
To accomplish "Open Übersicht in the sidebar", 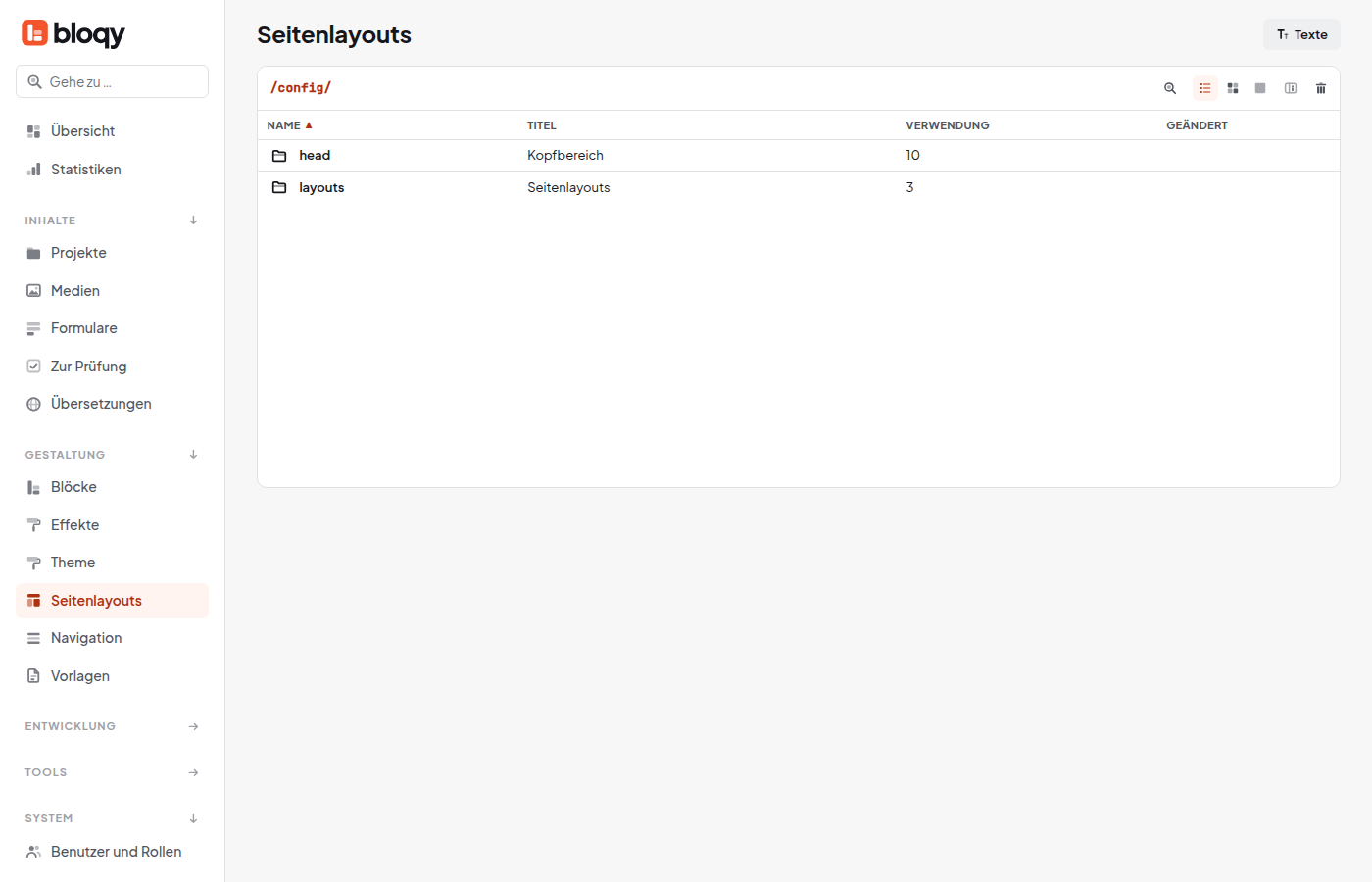I will (112, 131).
